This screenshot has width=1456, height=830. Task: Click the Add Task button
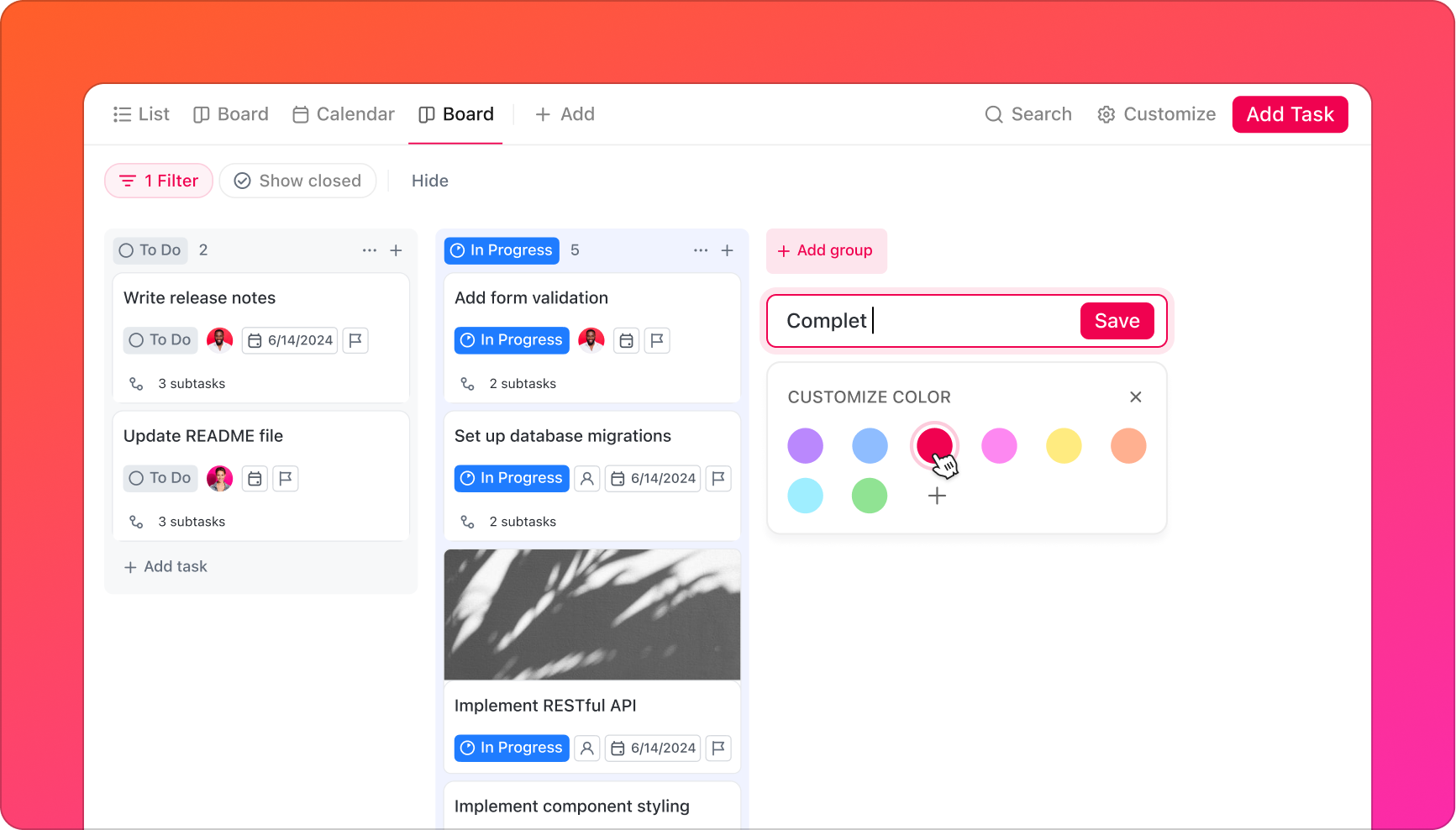click(1290, 114)
